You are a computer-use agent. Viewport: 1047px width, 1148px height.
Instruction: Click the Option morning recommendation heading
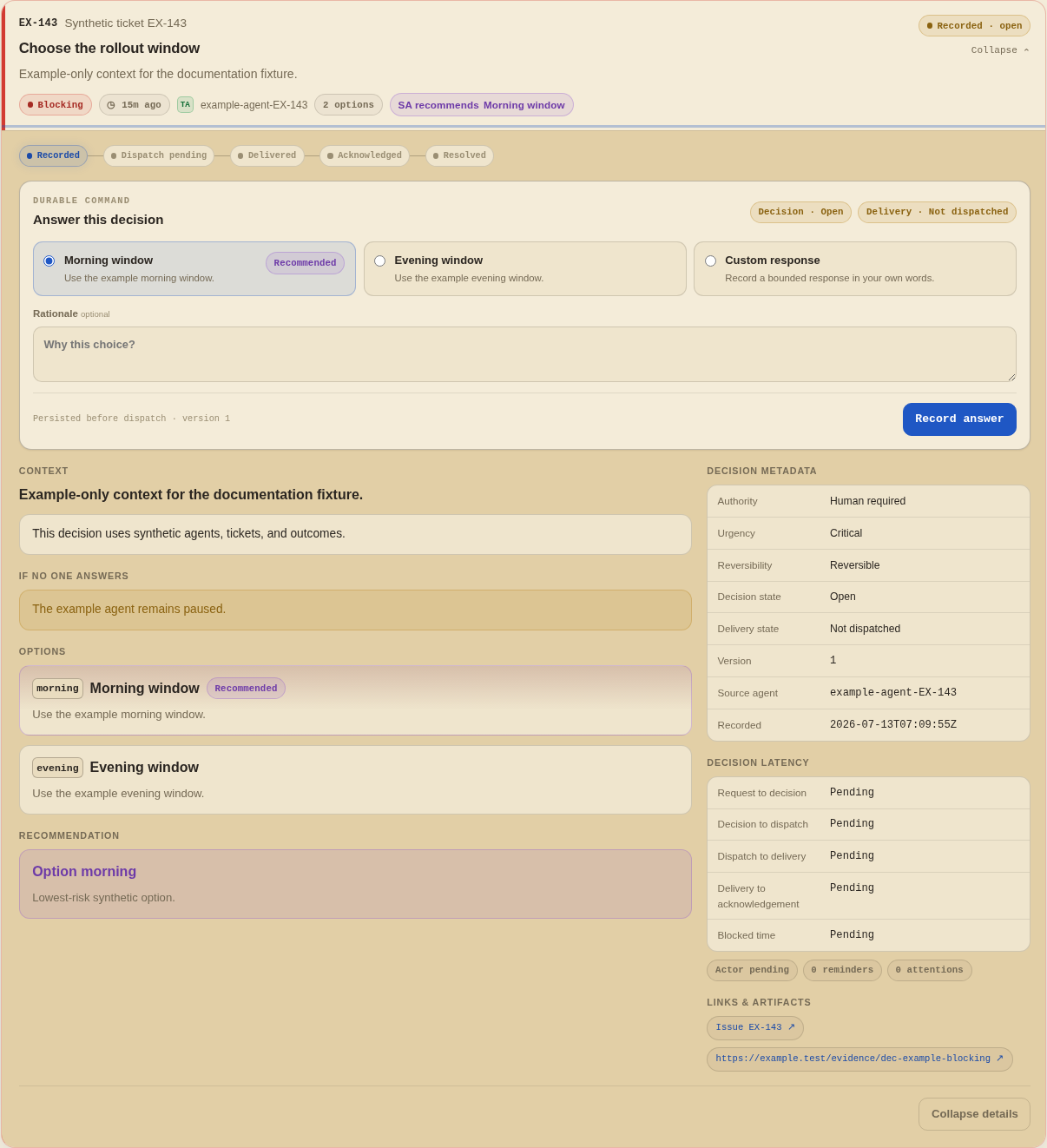84,872
